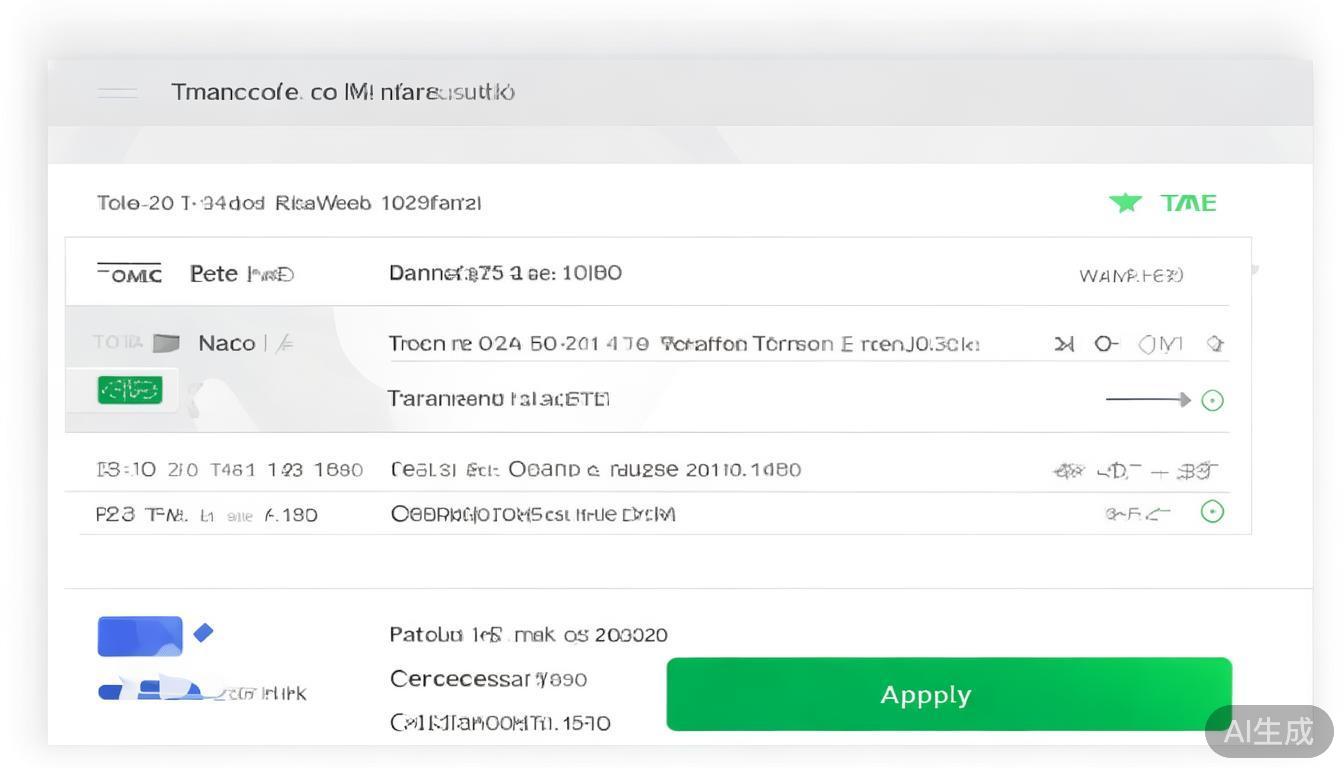The width and height of the screenshot is (1344, 768).
Task: Click the gray folder icon beside Naco
Action: click(x=166, y=344)
